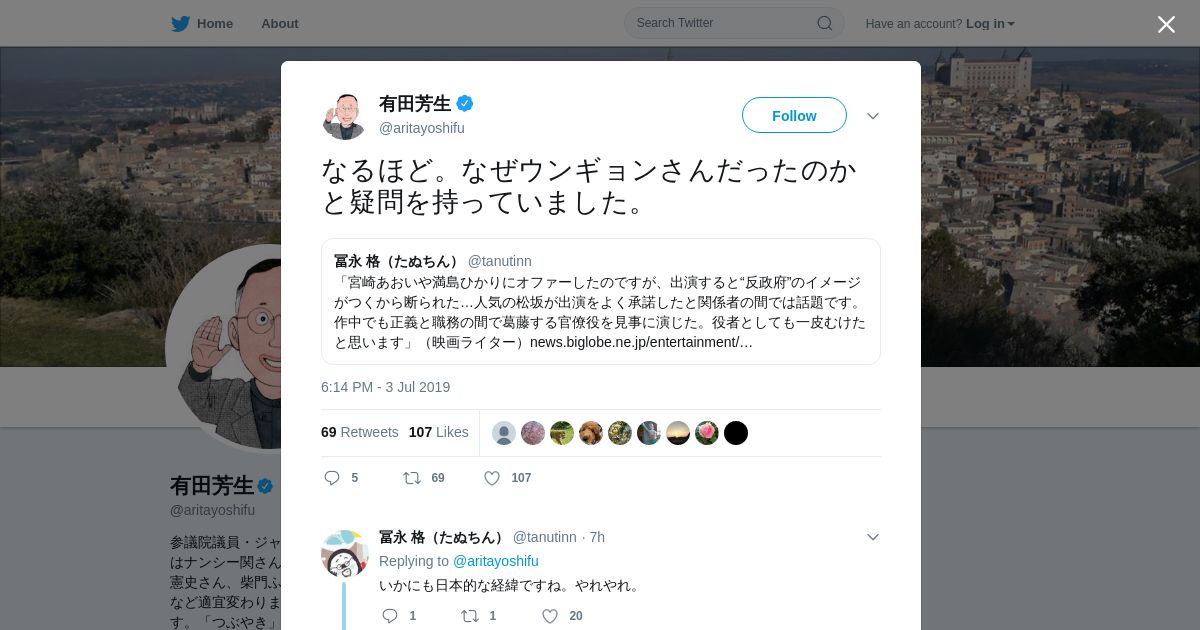Reply to the main tweet via speech bubble icon
Screen dimensions: 1200x630
(333, 478)
